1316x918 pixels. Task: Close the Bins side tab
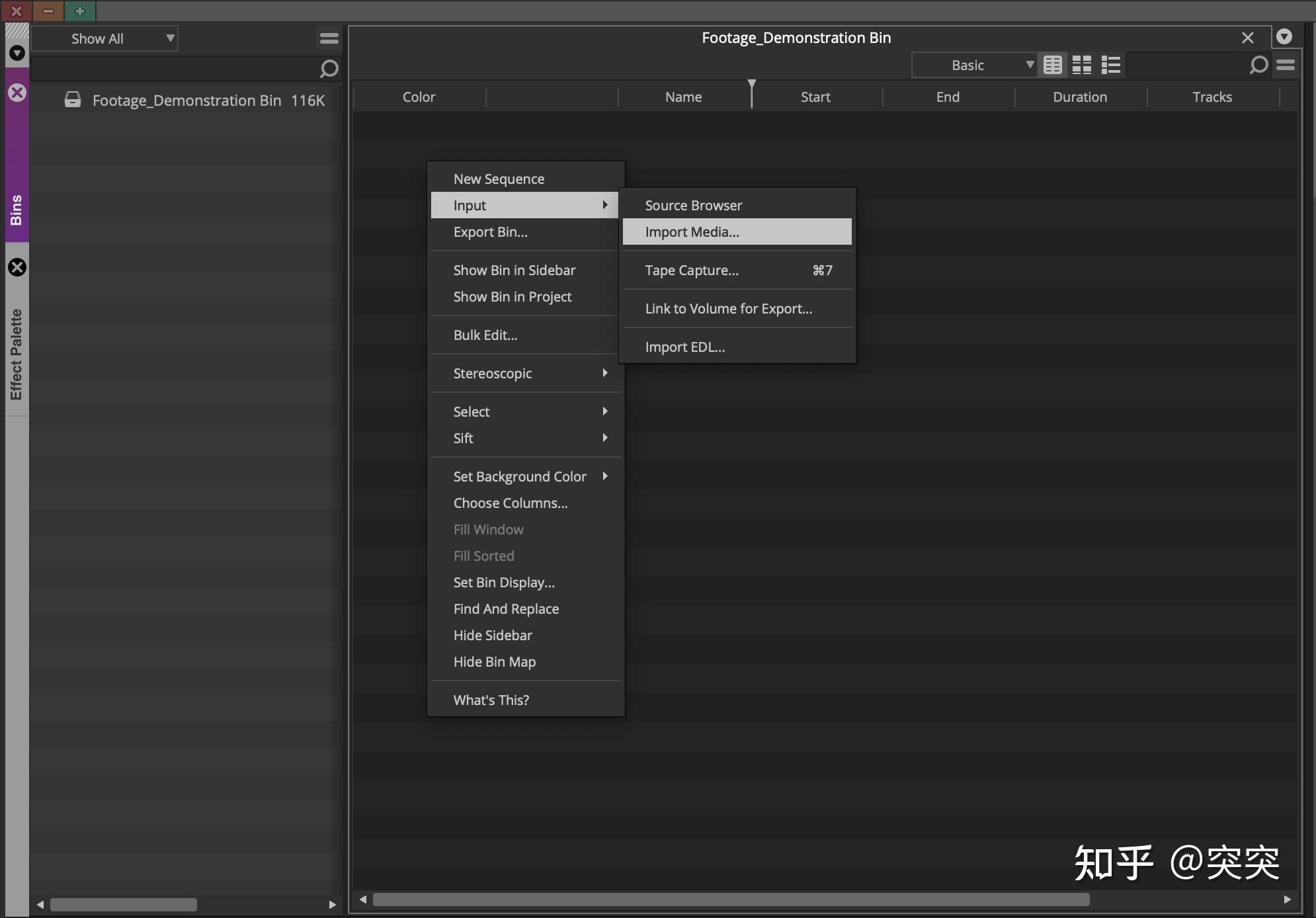[17, 93]
